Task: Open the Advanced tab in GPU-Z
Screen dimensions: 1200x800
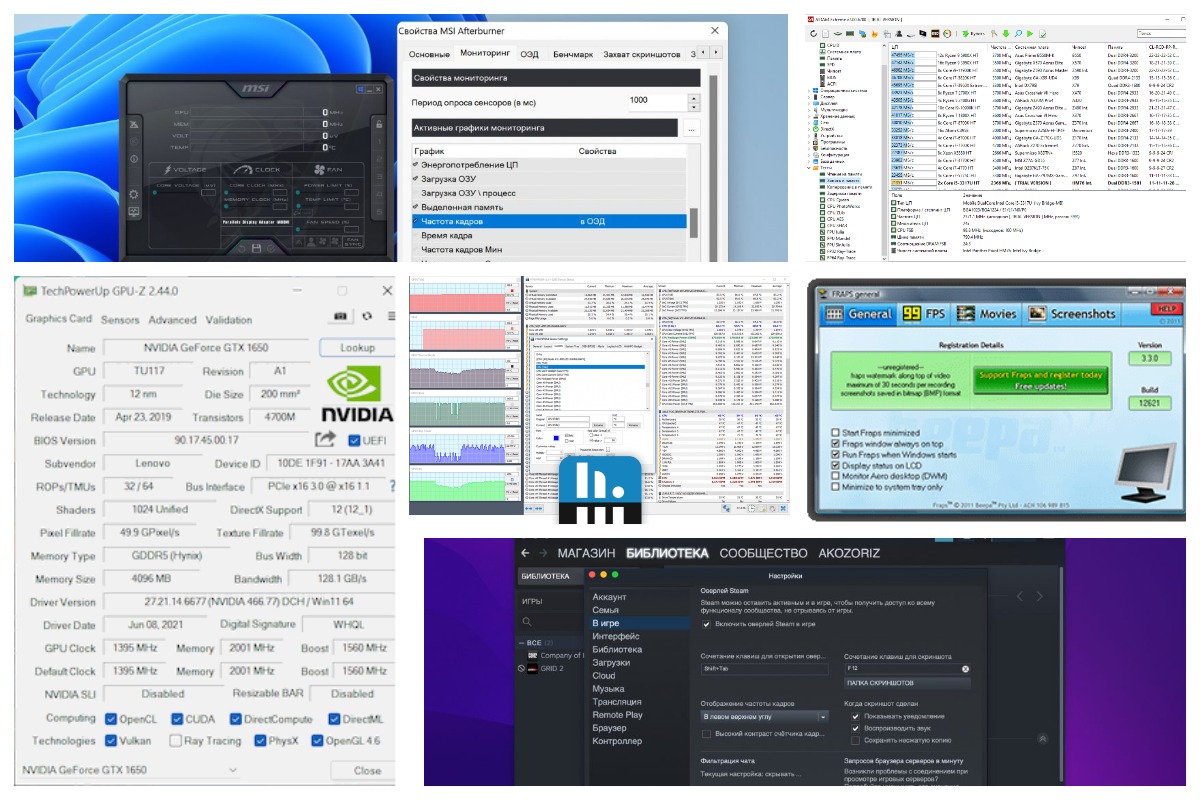Action: (172, 320)
